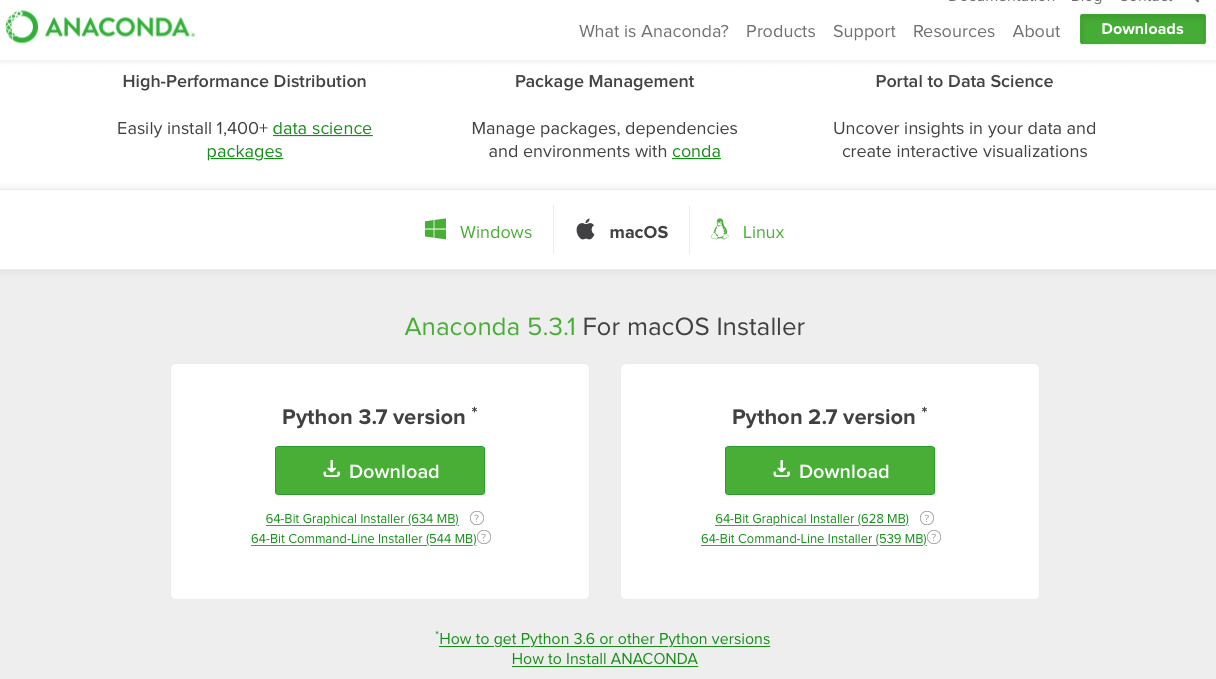Click help icon beside 539 MB command-line installer
The width and height of the screenshot is (1216, 679).
tap(934, 538)
